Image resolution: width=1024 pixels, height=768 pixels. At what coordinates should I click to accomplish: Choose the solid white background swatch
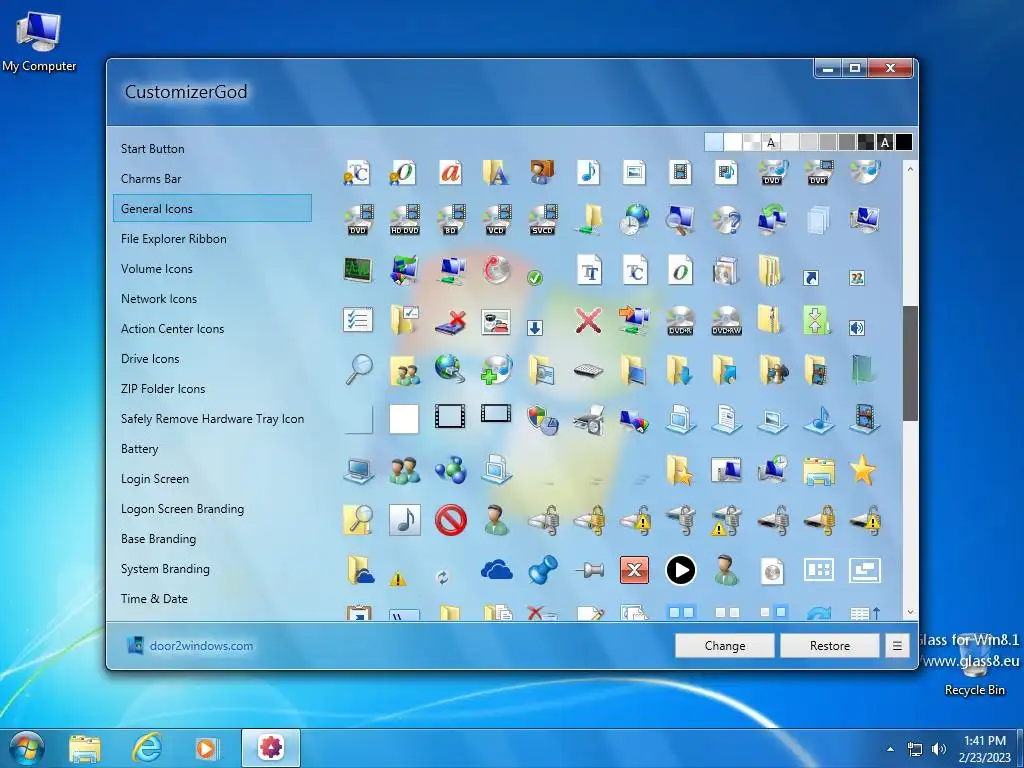coord(733,142)
